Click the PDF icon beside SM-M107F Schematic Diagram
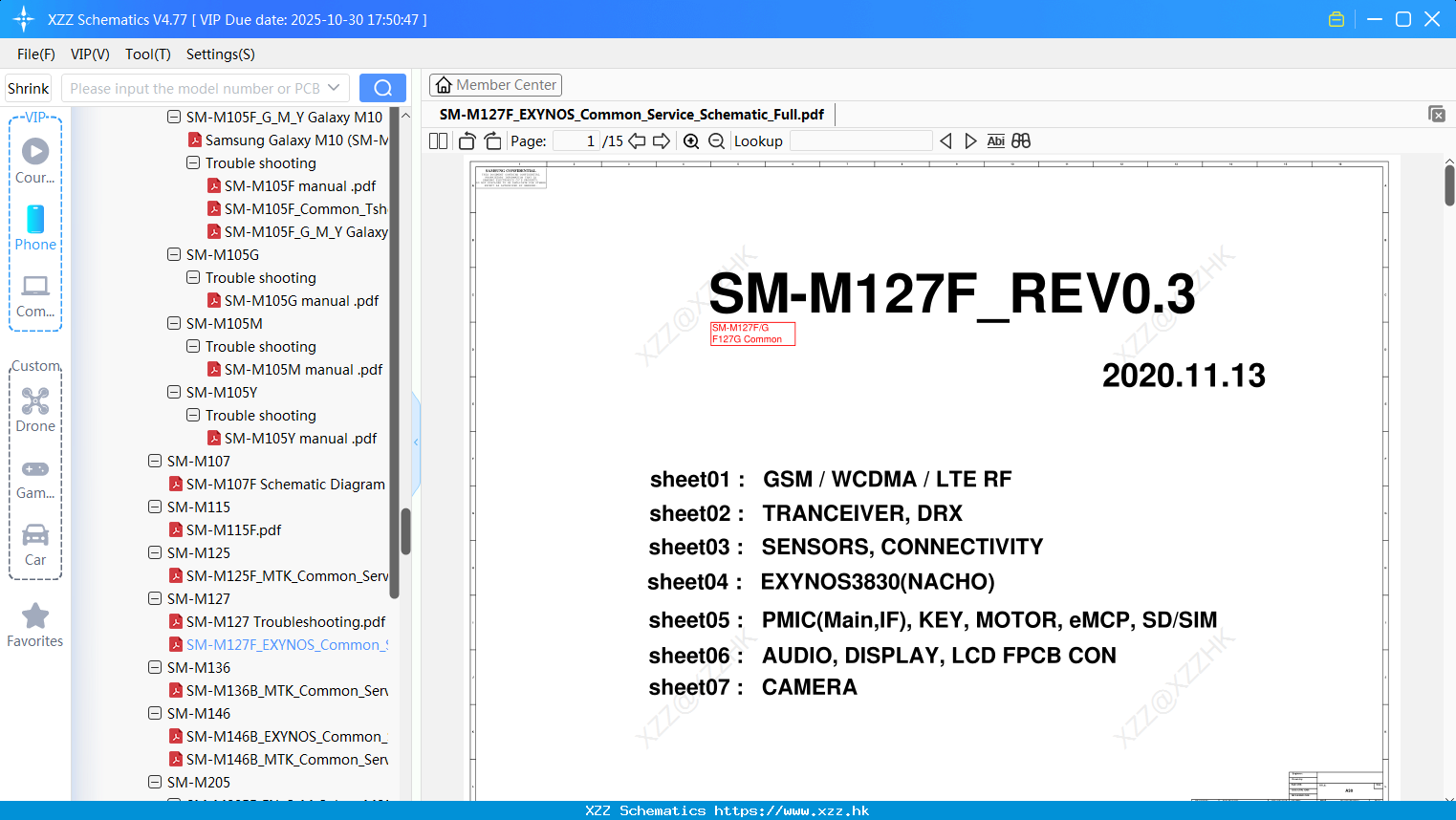This screenshot has height=820, width=1456. pos(176,485)
